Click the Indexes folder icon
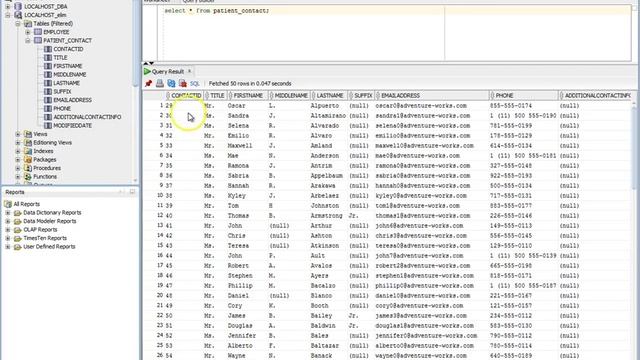 (28, 151)
